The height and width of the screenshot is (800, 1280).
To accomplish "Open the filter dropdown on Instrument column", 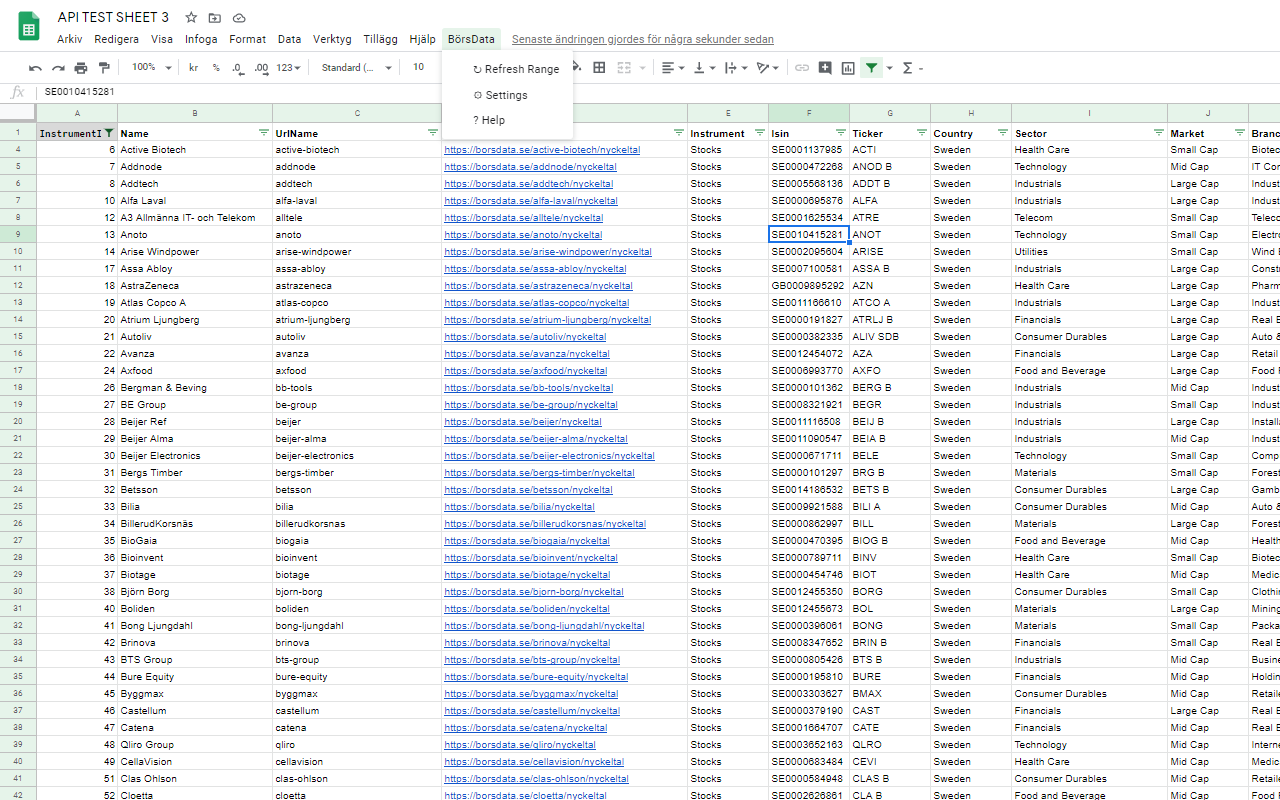I will tap(760, 133).
